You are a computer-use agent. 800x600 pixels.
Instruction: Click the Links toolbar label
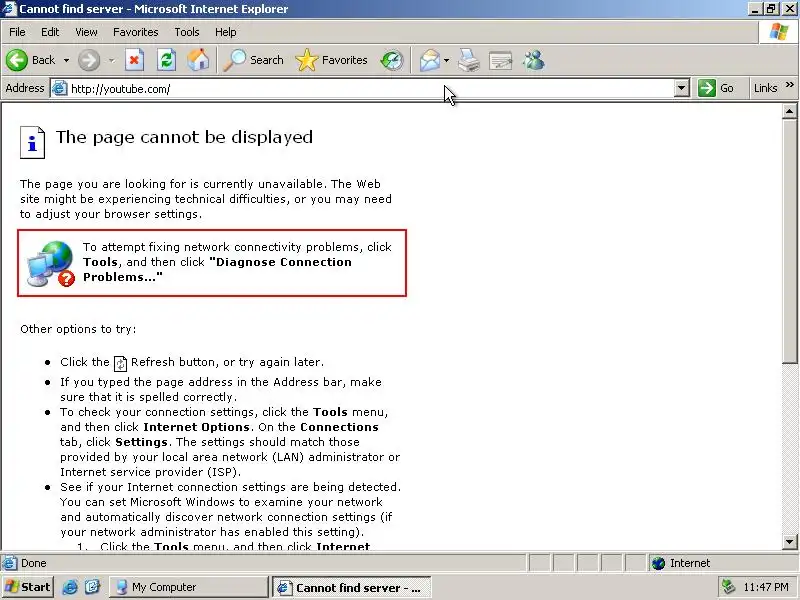pos(765,88)
